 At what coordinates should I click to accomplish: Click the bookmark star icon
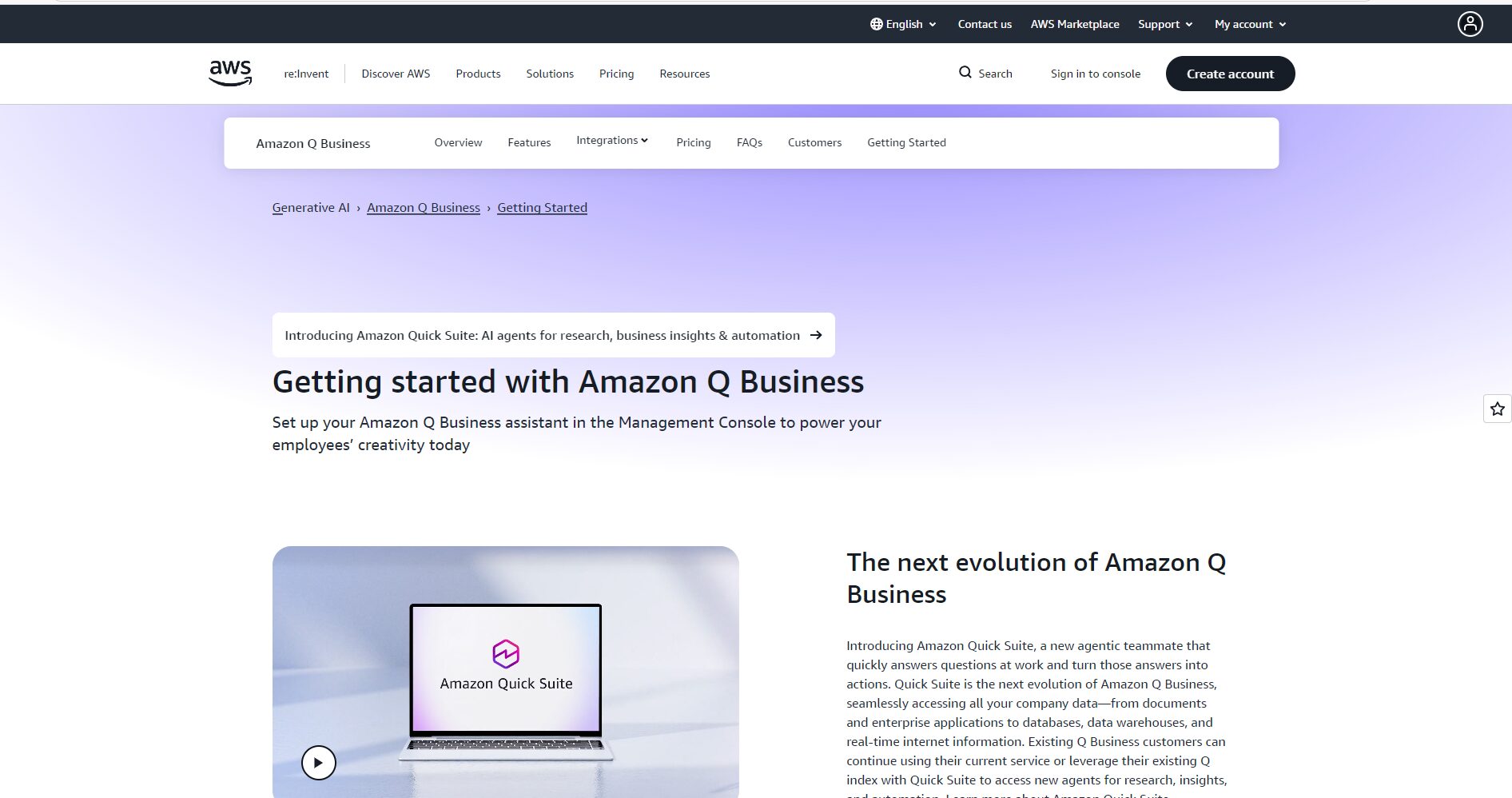click(1498, 409)
